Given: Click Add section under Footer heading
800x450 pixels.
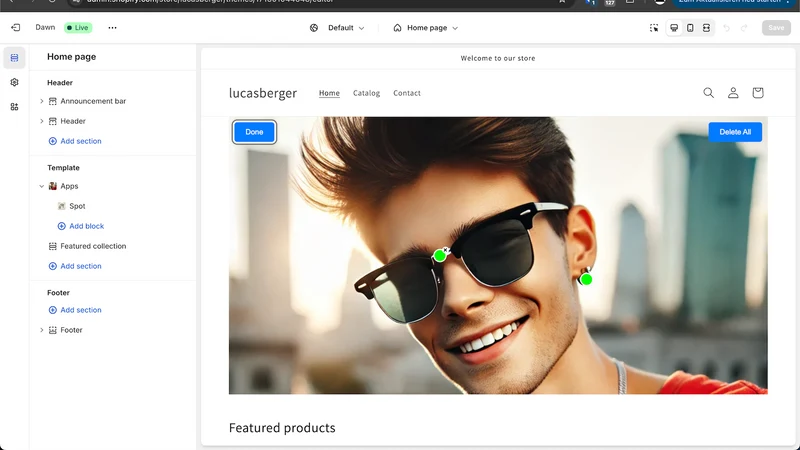Looking at the screenshot, I should coord(75,310).
